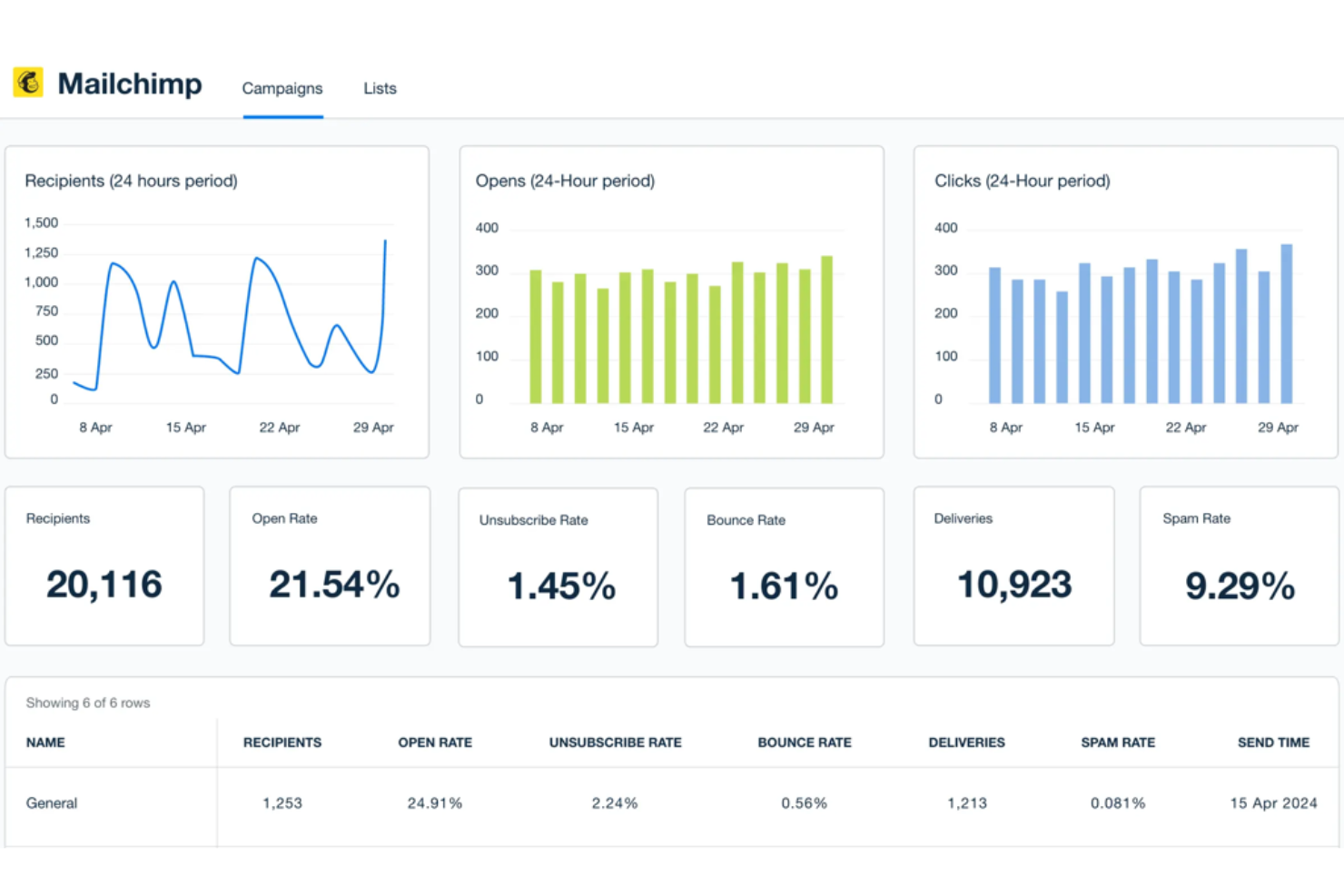The width and height of the screenshot is (1344, 896).
Task: Click the 1,500 axis label in Recipients chart
Action: (41, 222)
